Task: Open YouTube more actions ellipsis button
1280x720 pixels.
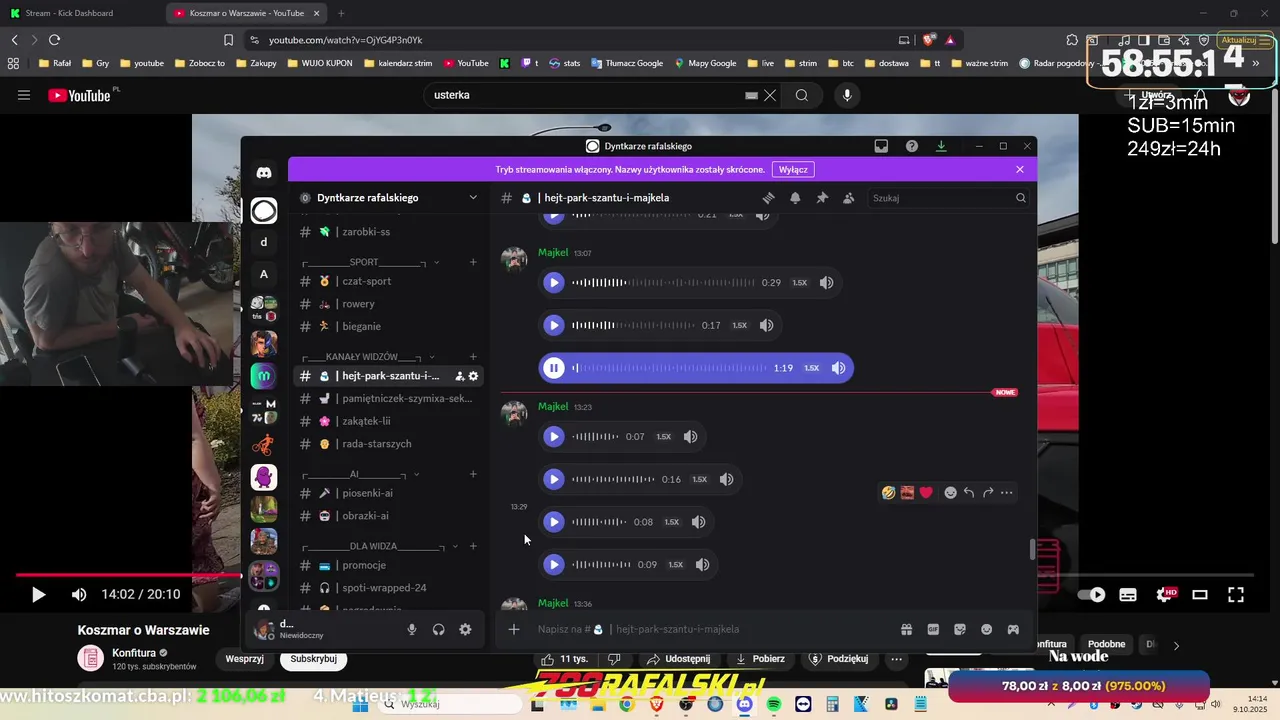Action: click(896, 659)
